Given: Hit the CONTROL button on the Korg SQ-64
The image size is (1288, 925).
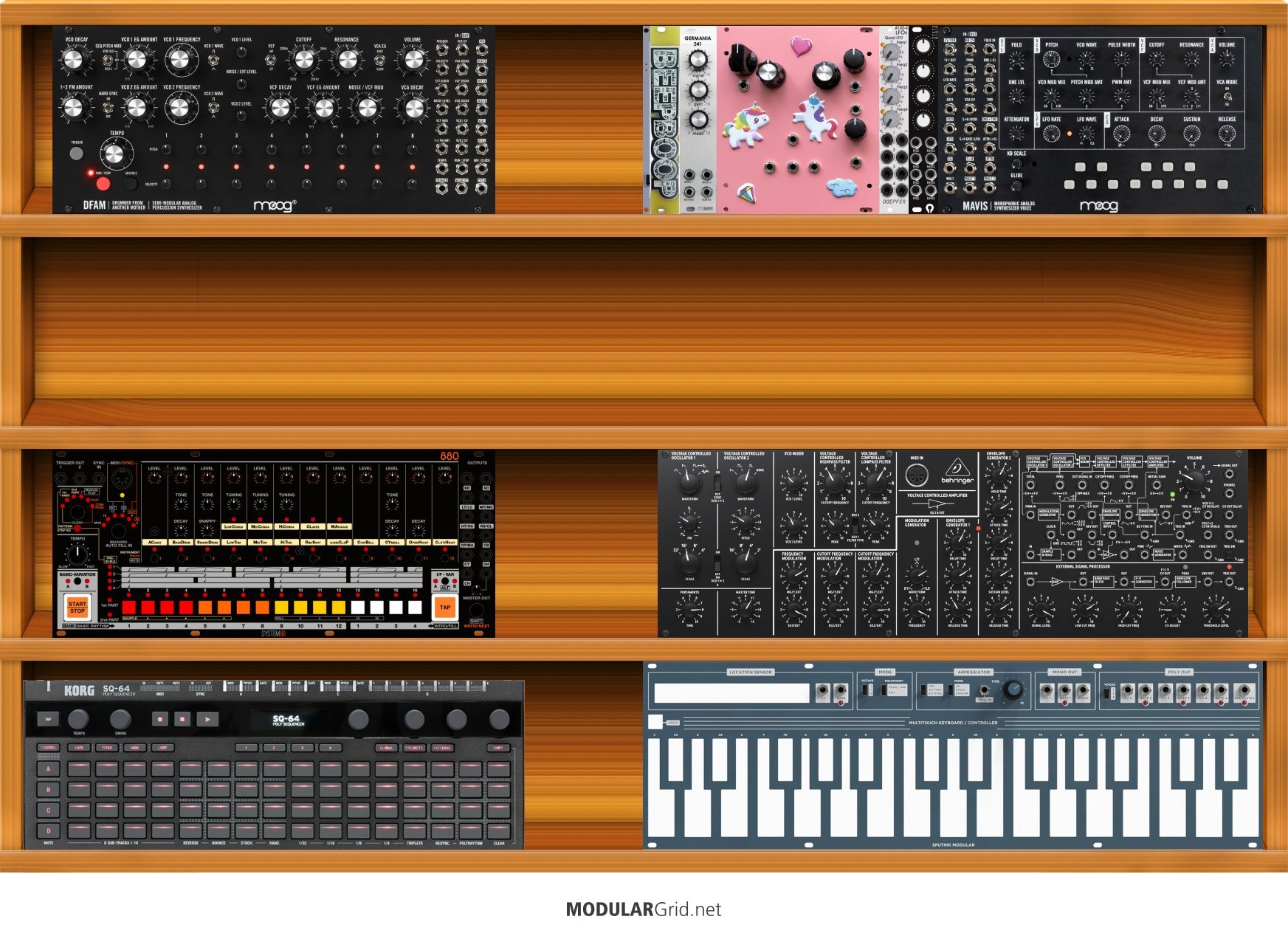Looking at the screenshot, I should pyautogui.click(x=49, y=748).
